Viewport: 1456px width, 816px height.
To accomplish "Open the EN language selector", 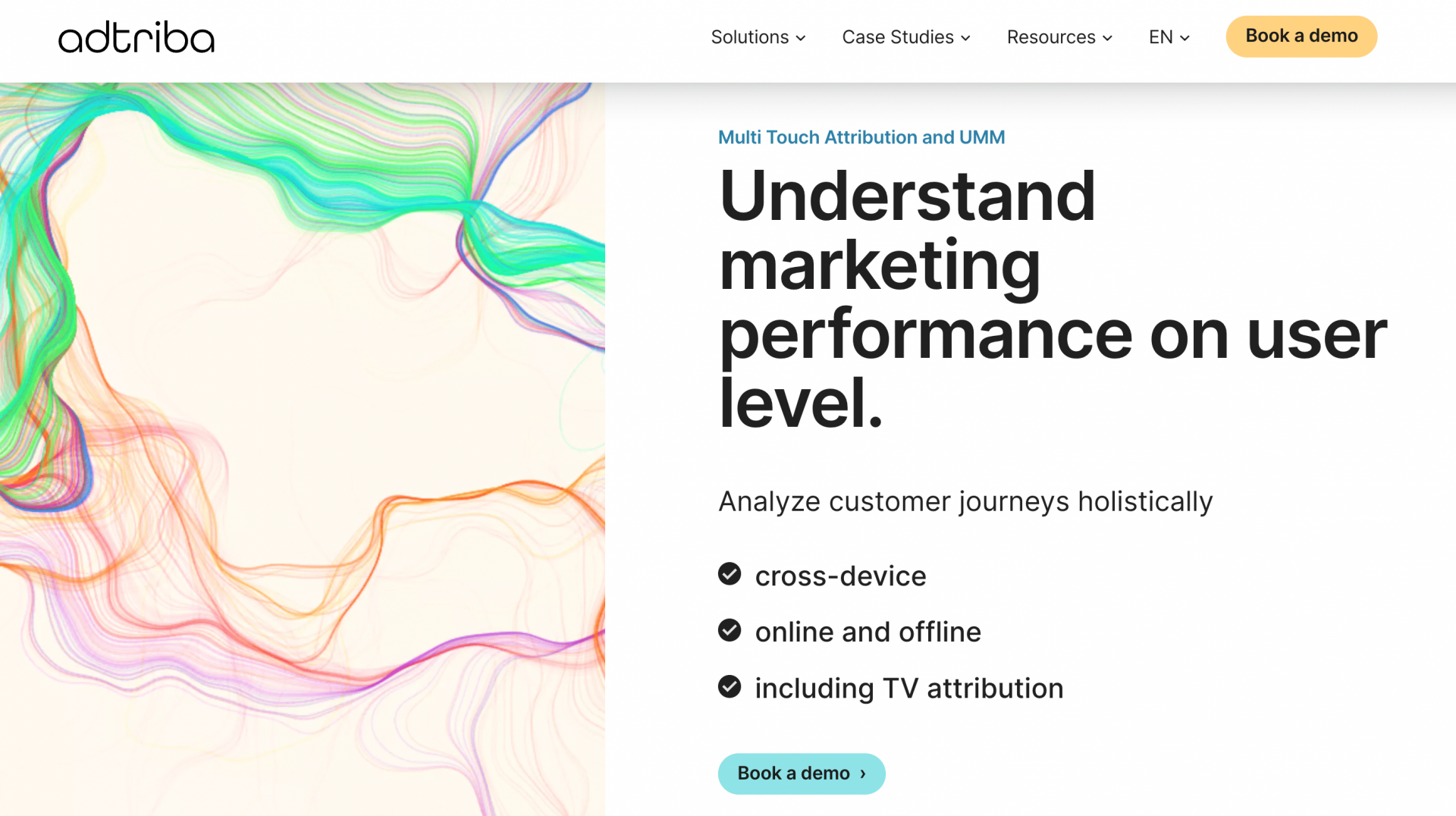I will (x=1166, y=37).
